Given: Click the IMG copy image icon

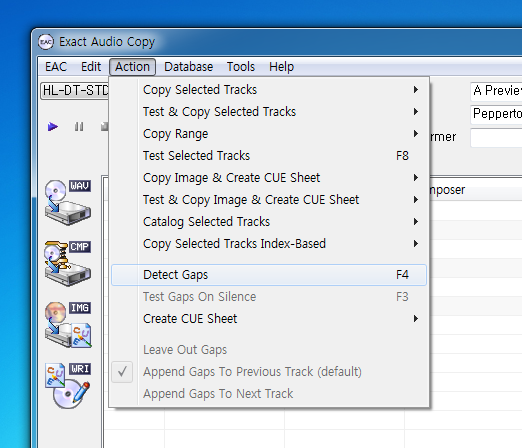Looking at the screenshot, I should pos(68,325).
